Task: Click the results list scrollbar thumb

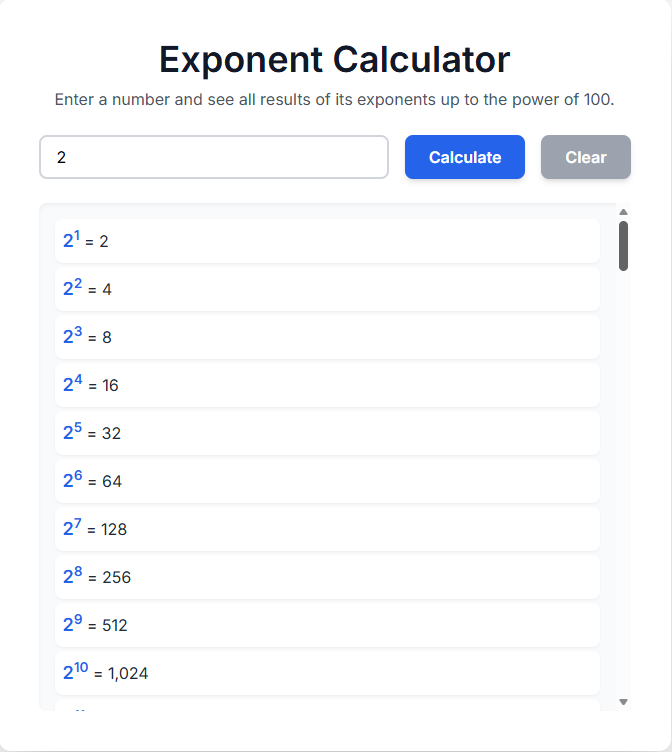Action: pyautogui.click(x=624, y=246)
